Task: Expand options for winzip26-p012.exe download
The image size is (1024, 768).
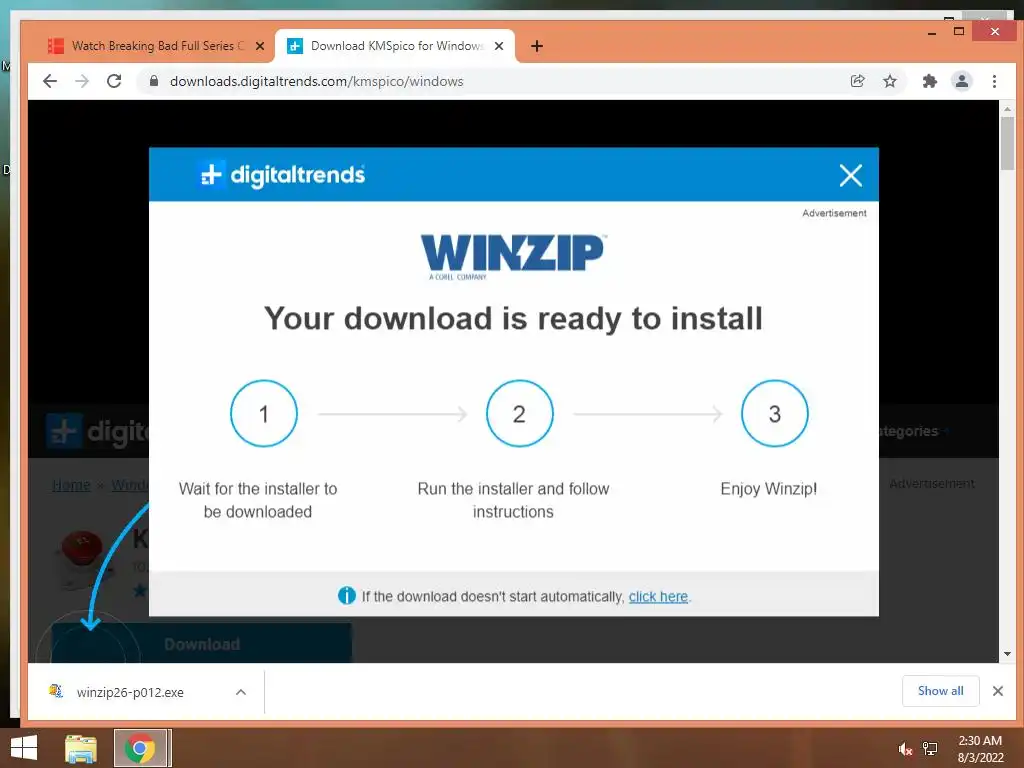Action: (x=241, y=692)
